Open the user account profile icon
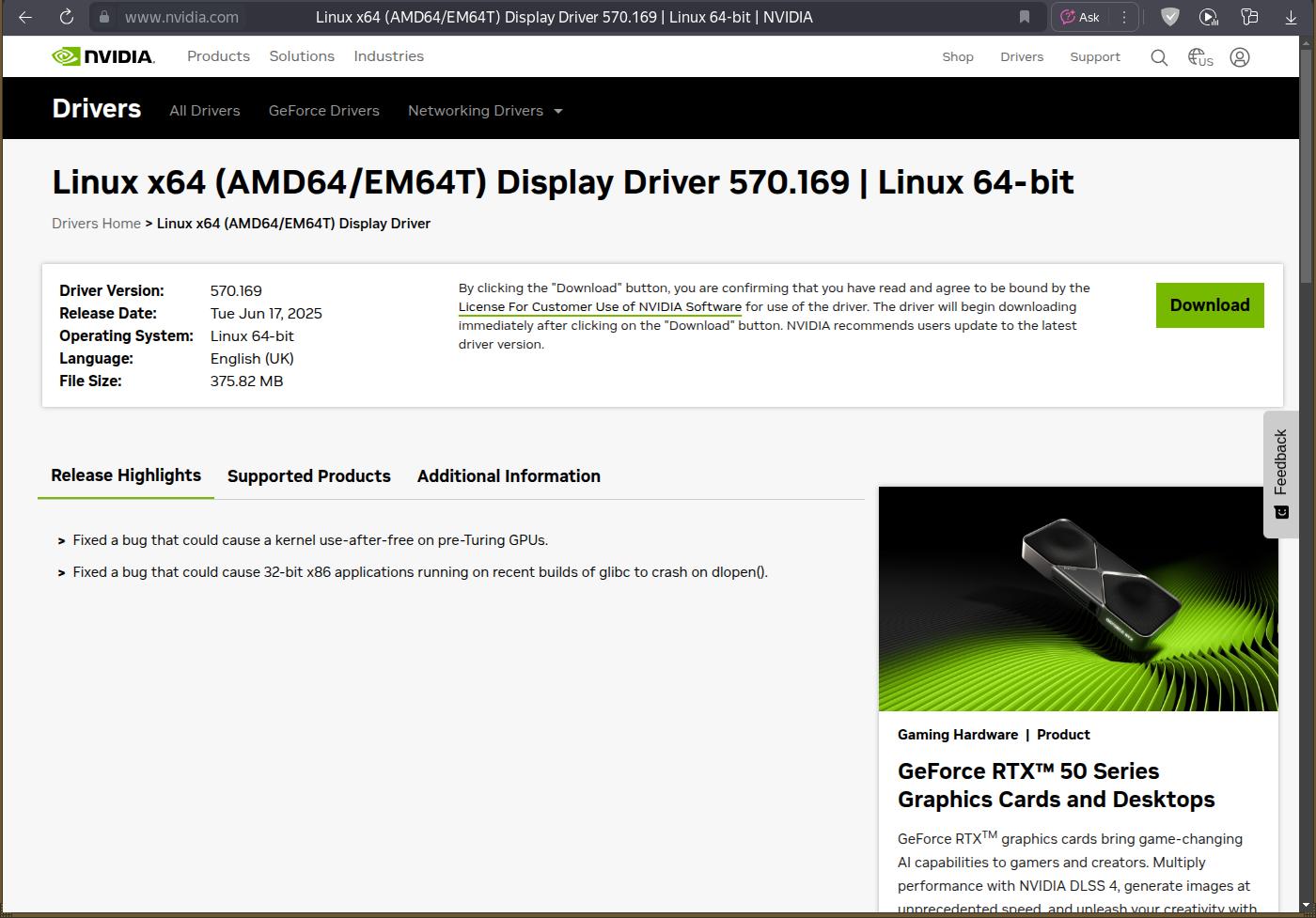The width and height of the screenshot is (1316, 918). (1240, 57)
